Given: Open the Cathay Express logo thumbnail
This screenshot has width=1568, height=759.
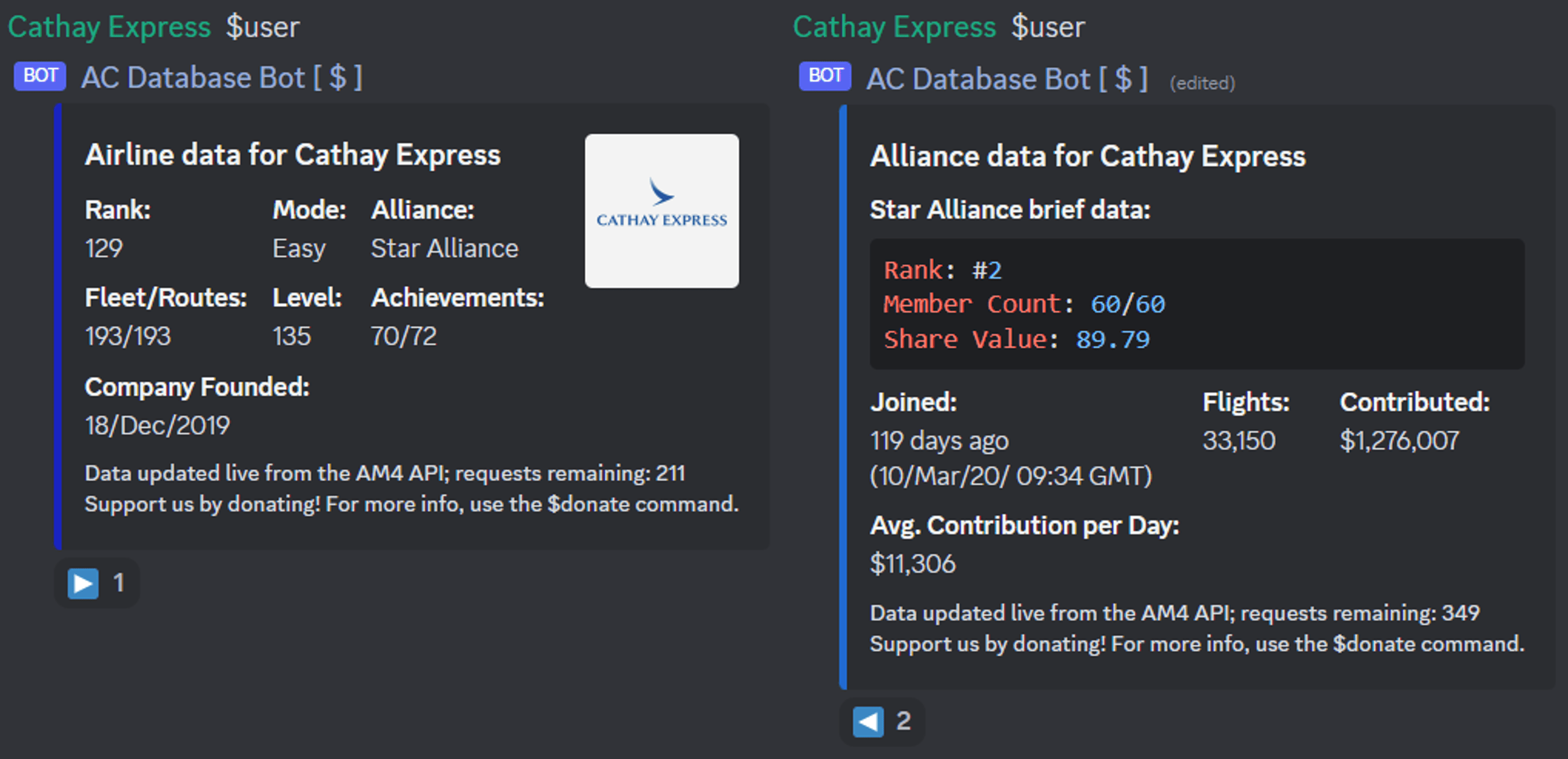Looking at the screenshot, I should point(662,211).
